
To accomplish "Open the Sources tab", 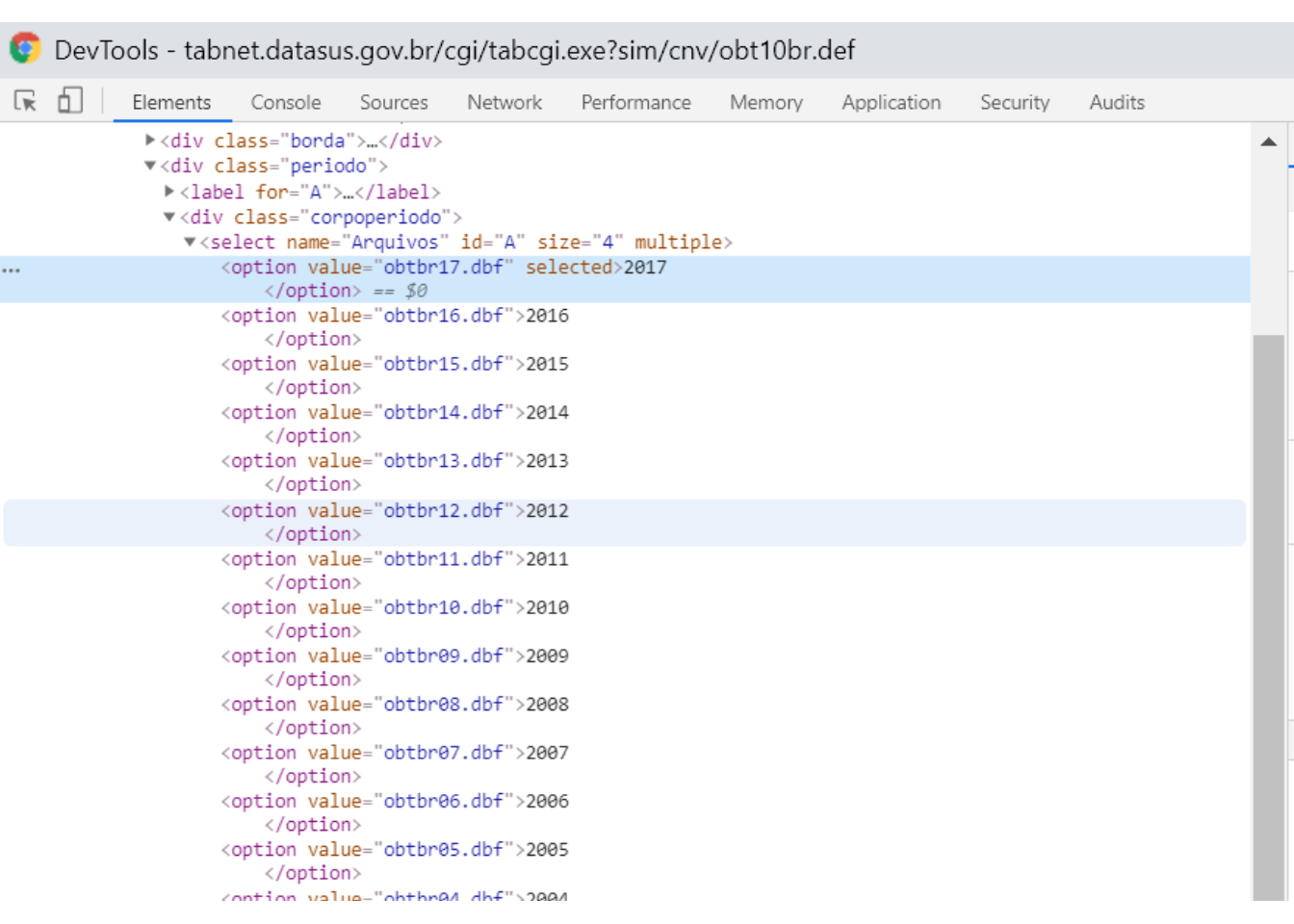I will point(393,102).
